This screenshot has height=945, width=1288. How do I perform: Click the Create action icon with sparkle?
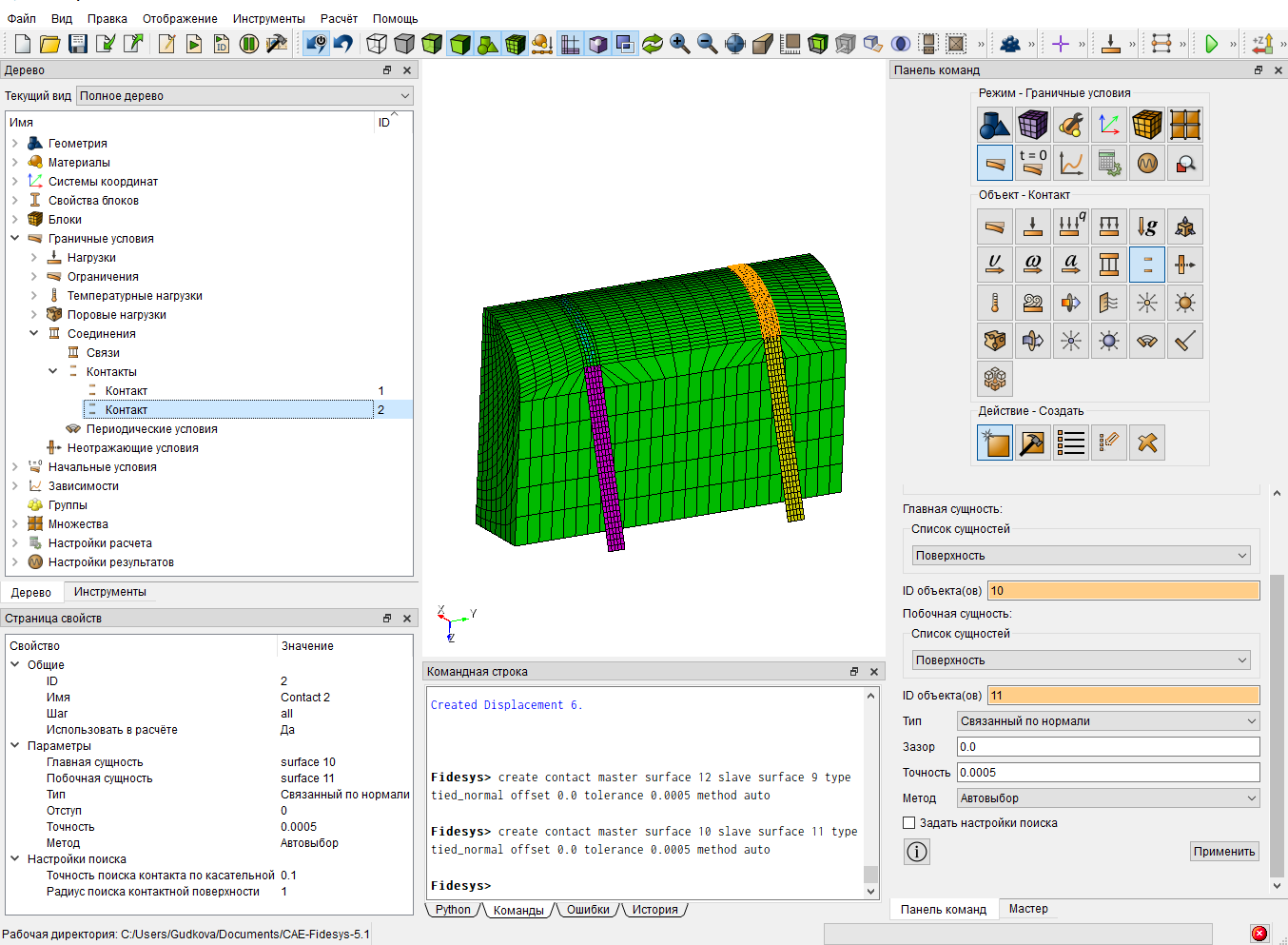[x=995, y=443]
